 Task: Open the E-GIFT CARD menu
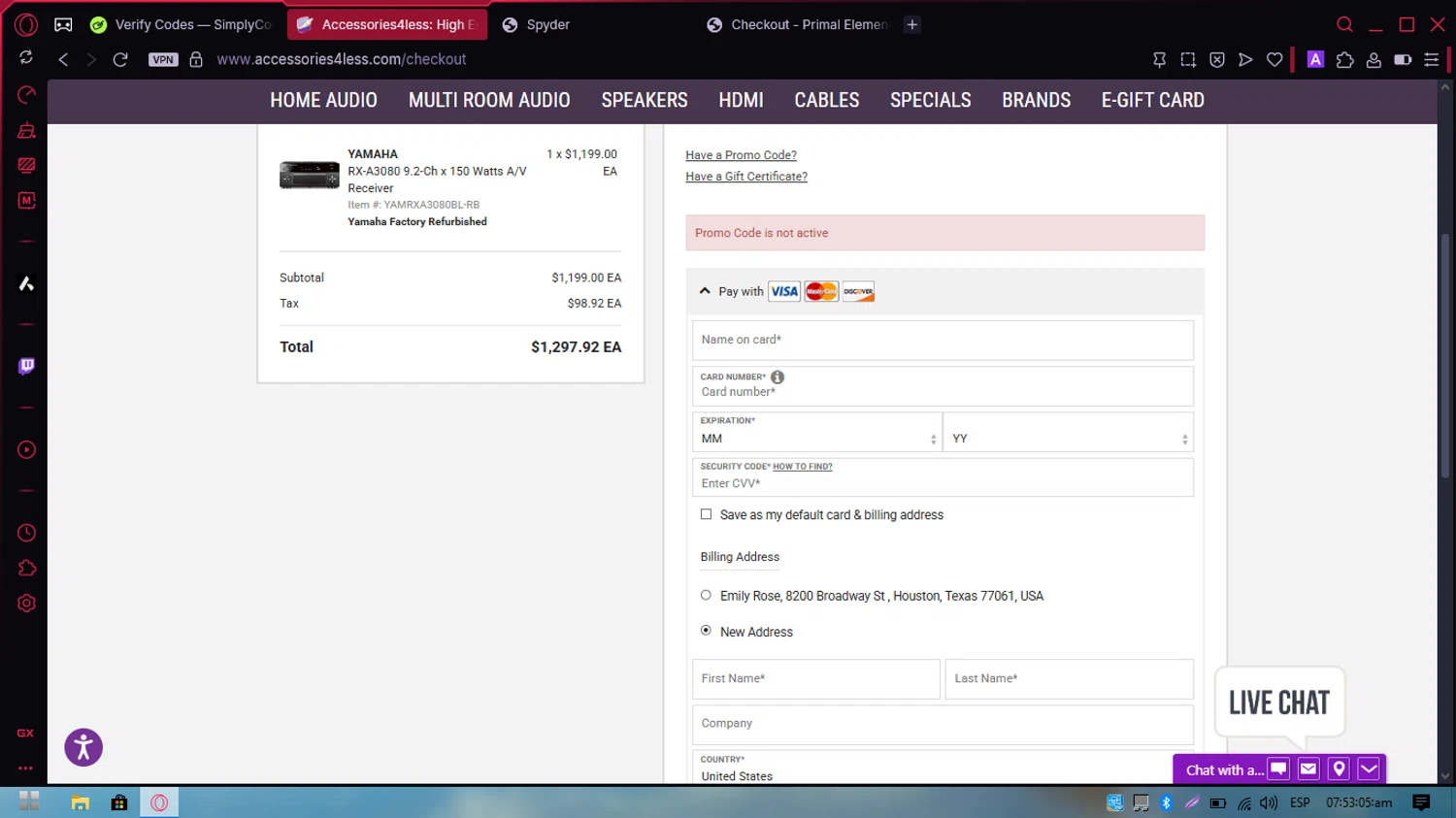pyautogui.click(x=1153, y=100)
